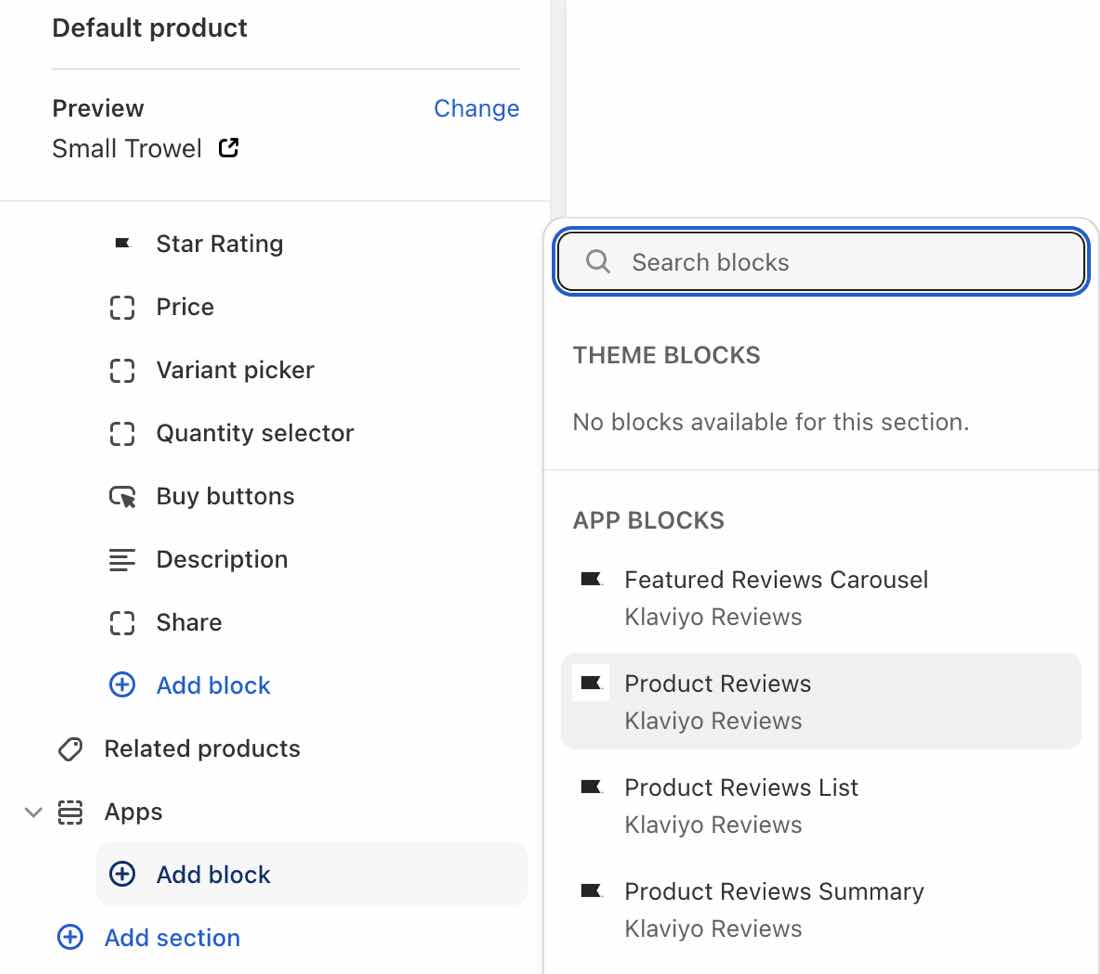Screen dimensions: 1100x974
Task: Click the Price block icon
Action: (x=121, y=307)
